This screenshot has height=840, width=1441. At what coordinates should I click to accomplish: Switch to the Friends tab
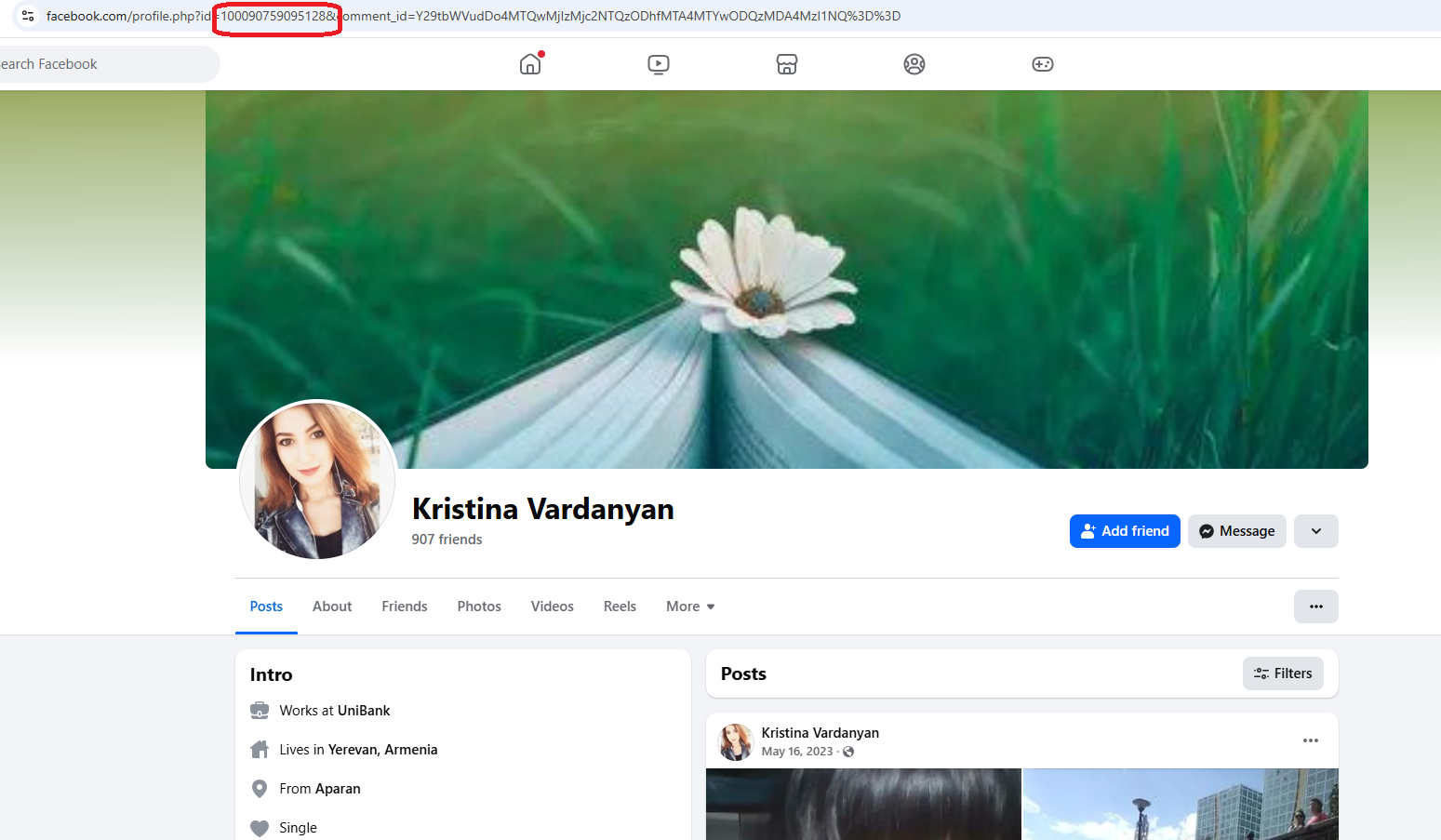[x=405, y=607]
